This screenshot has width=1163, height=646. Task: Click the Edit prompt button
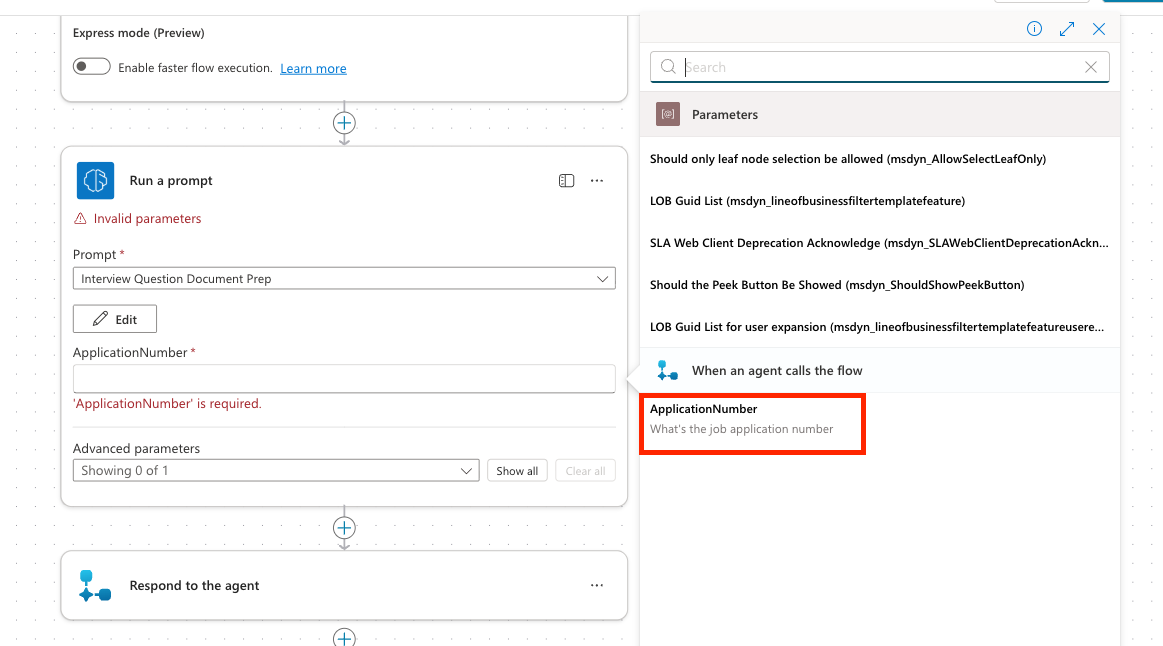115,319
